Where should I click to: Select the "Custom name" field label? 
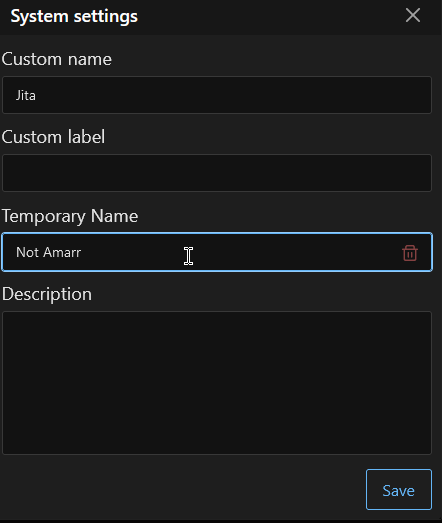(x=57, y=59)
